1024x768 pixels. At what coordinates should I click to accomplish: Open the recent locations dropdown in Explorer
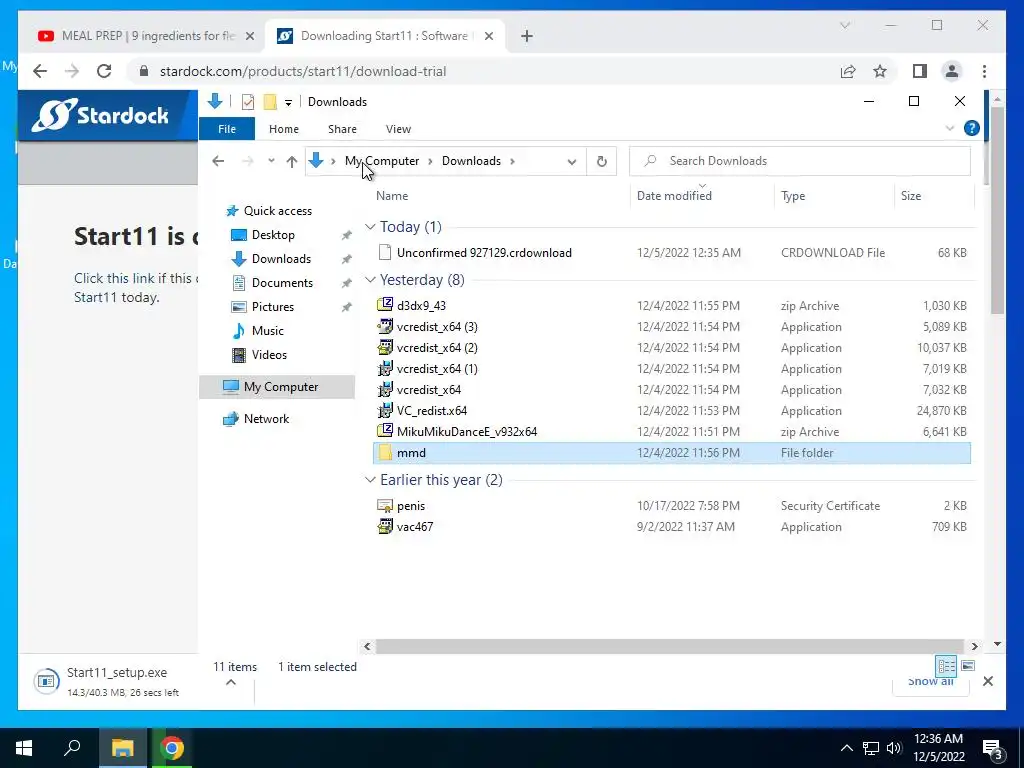pos(271,161)
